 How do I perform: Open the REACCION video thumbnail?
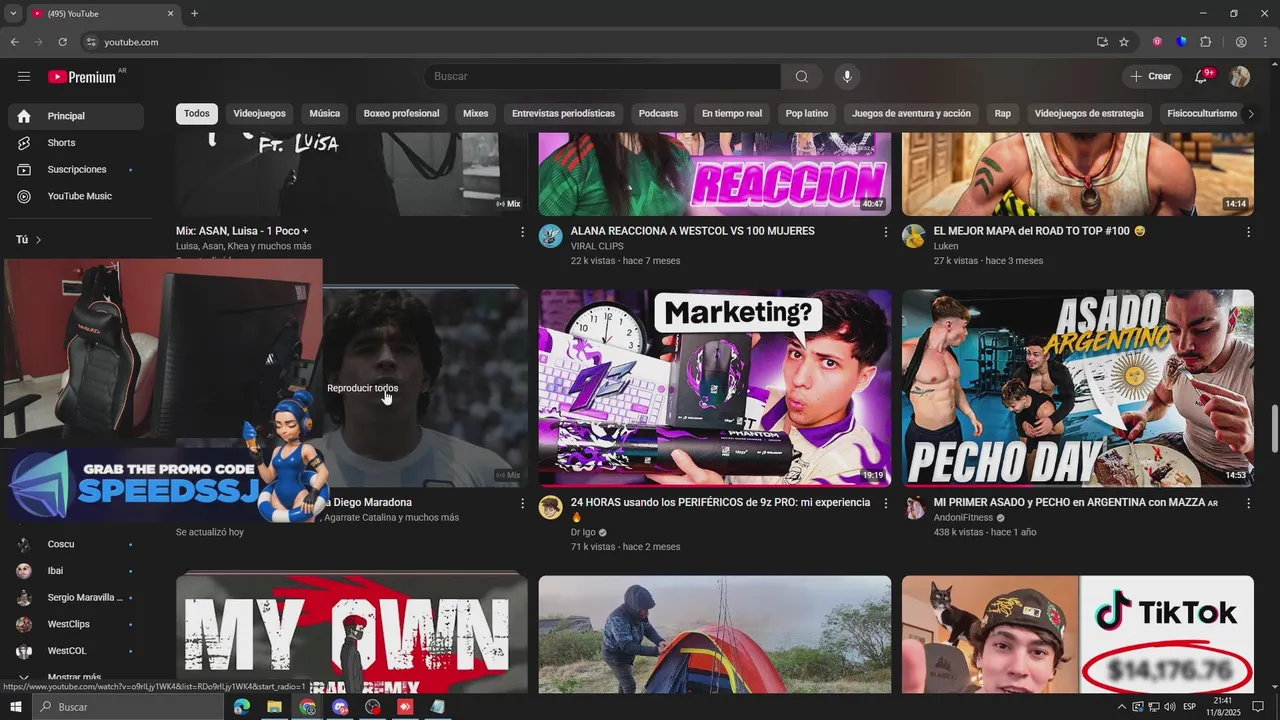715,174
